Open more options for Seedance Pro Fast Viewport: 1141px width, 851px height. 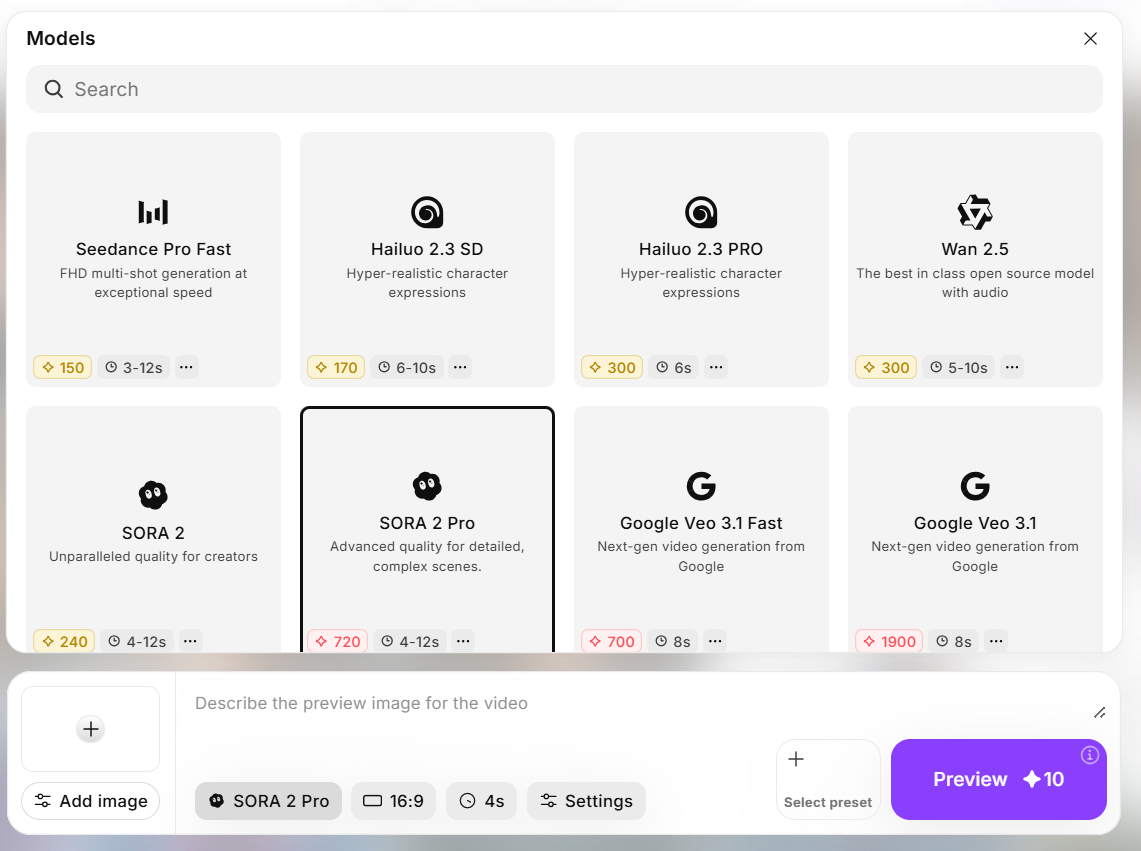tap(186, 367)
